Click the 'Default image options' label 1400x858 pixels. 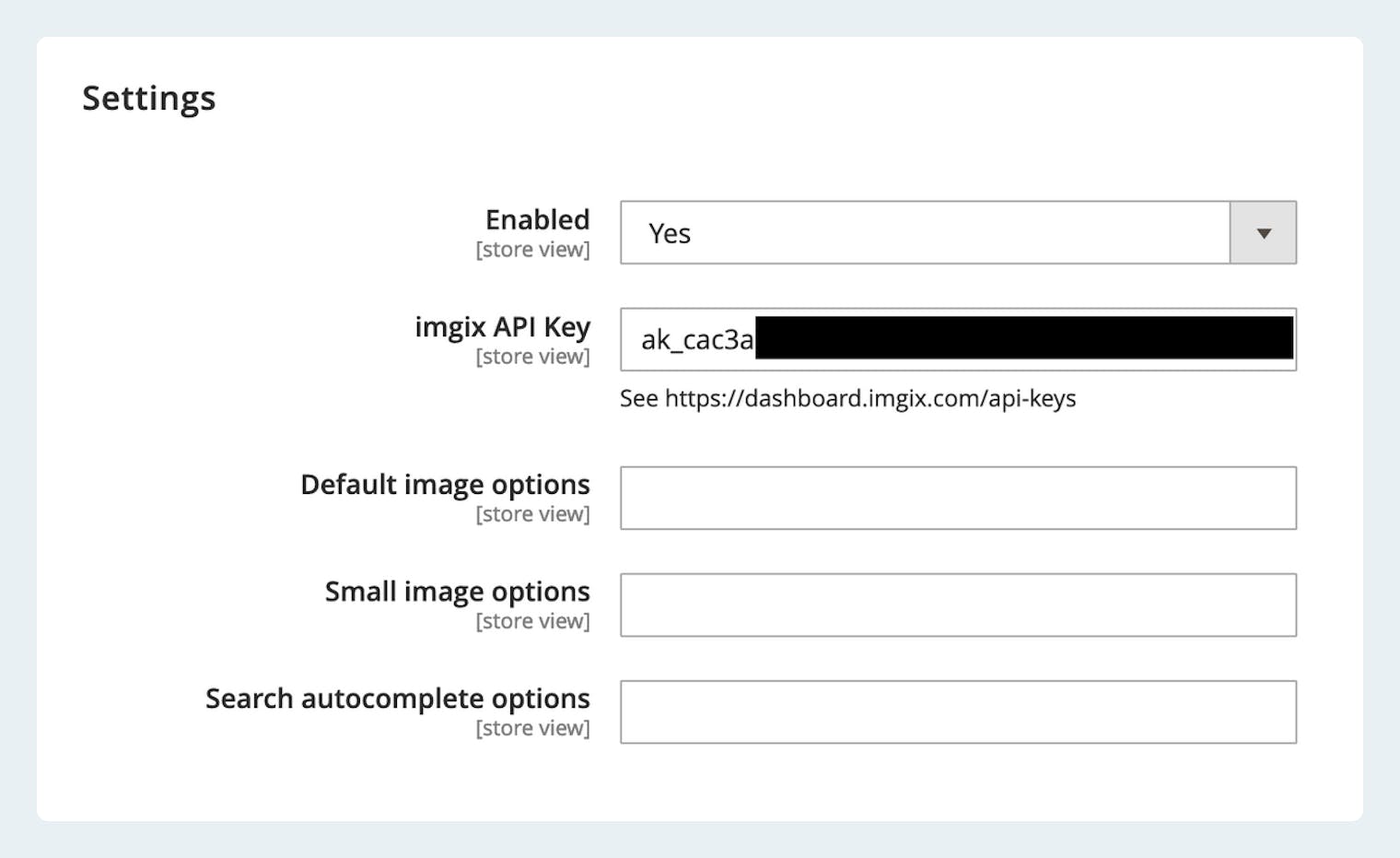click(445, 485)
